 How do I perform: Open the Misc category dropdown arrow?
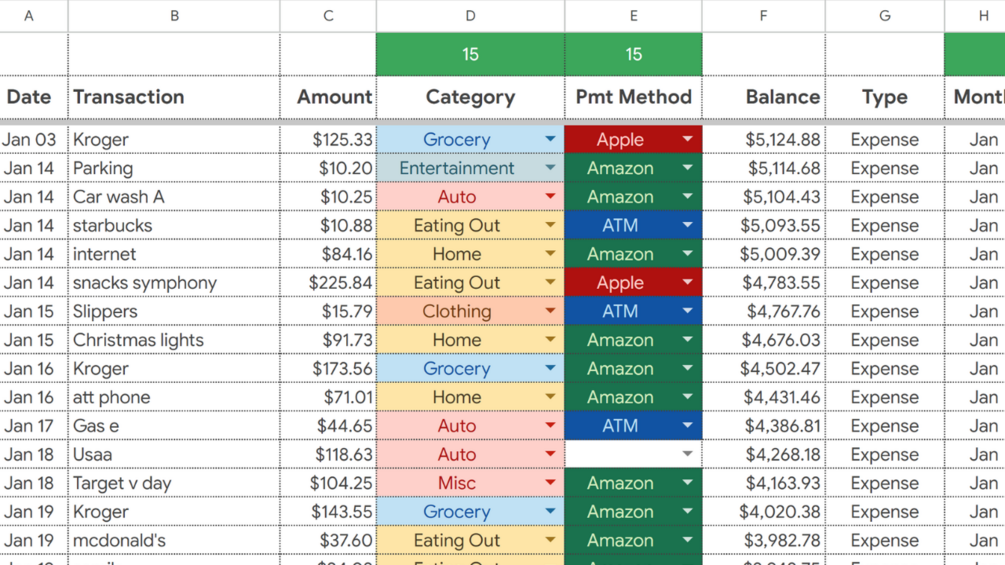[x=550, y=483]
